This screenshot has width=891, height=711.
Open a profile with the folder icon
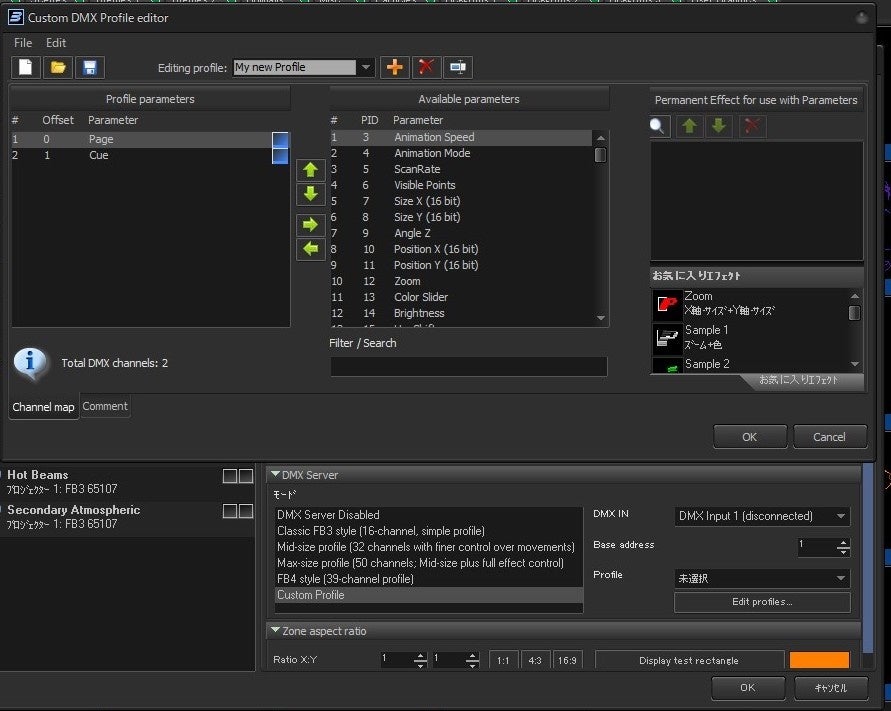[58, 68]
